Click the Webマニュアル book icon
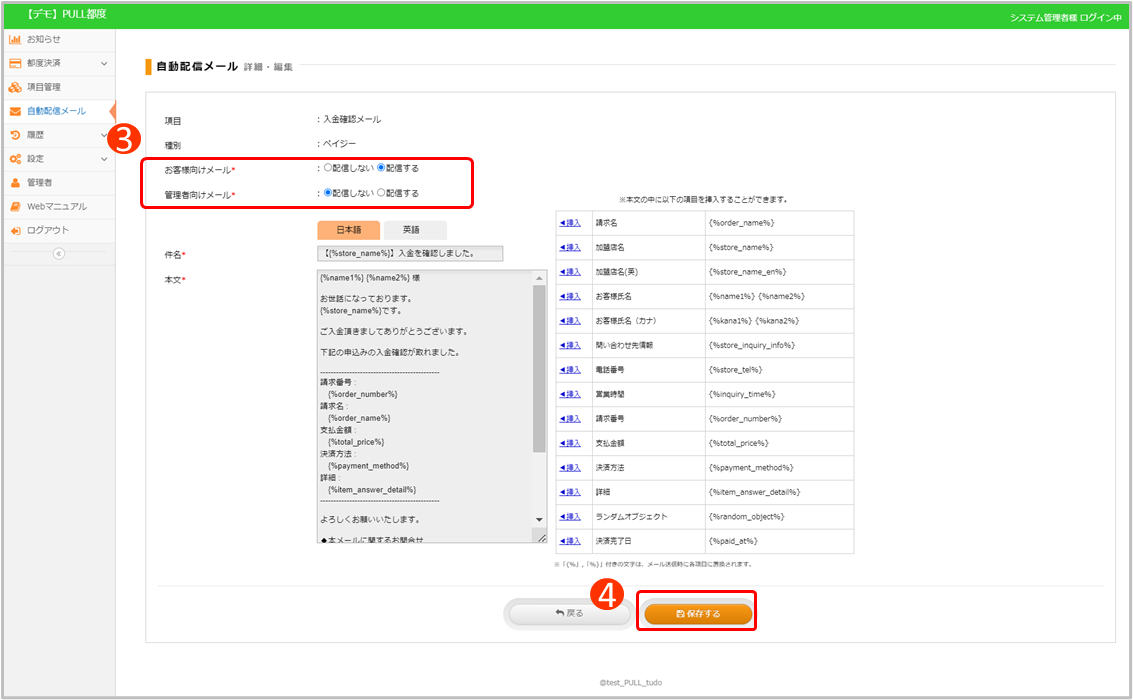Image resolution: width=1133 pixels, height=700 pixels. tap(15, 207)
